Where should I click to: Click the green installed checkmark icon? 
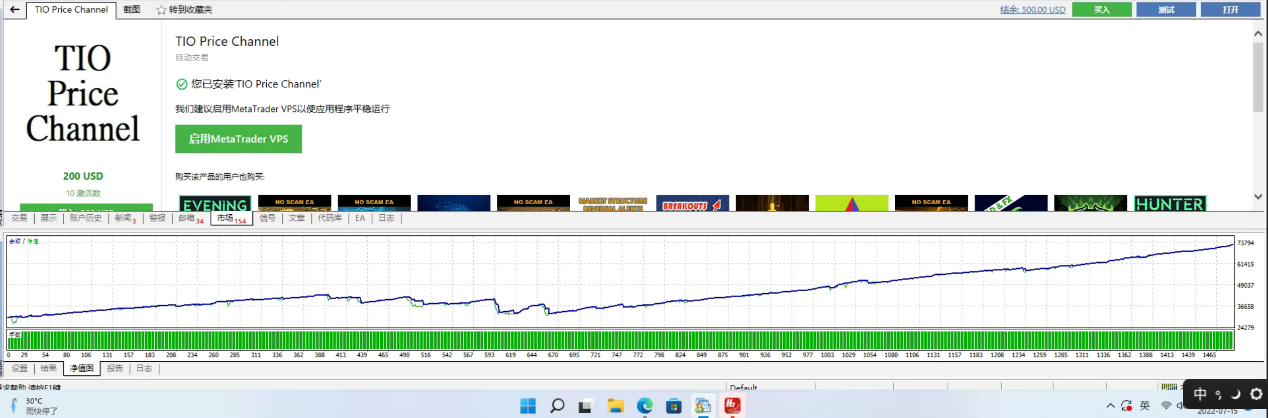point(181,85)
